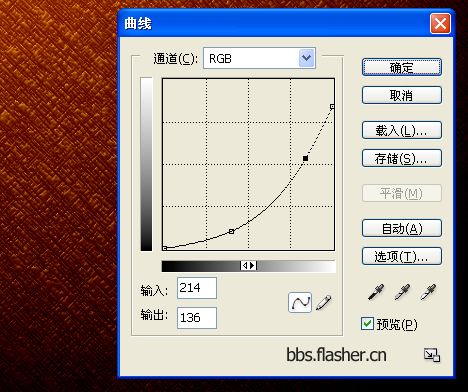Click the 选项(T)... button
Screen dimensions: 468x392
402,256
